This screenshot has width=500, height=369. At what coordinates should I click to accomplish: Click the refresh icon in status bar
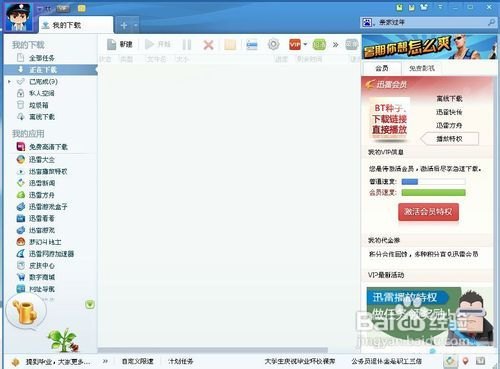(x=450, y=361)
